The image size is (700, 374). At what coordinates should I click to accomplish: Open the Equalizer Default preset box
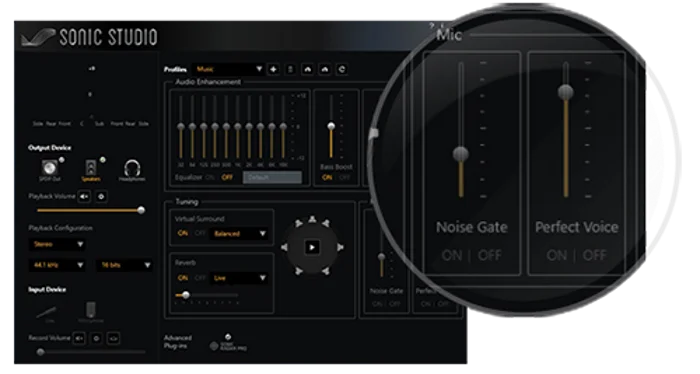coord(272,178)
